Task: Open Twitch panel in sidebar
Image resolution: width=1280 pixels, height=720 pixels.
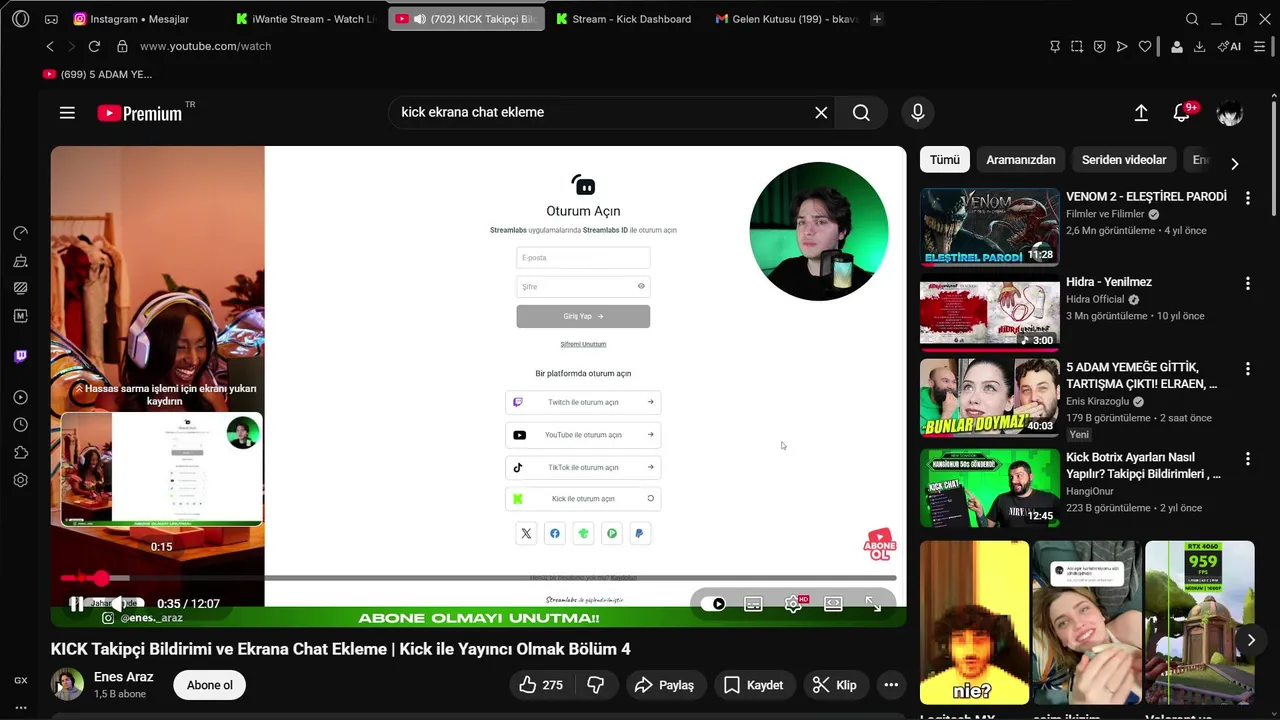Action: point(21,356)
